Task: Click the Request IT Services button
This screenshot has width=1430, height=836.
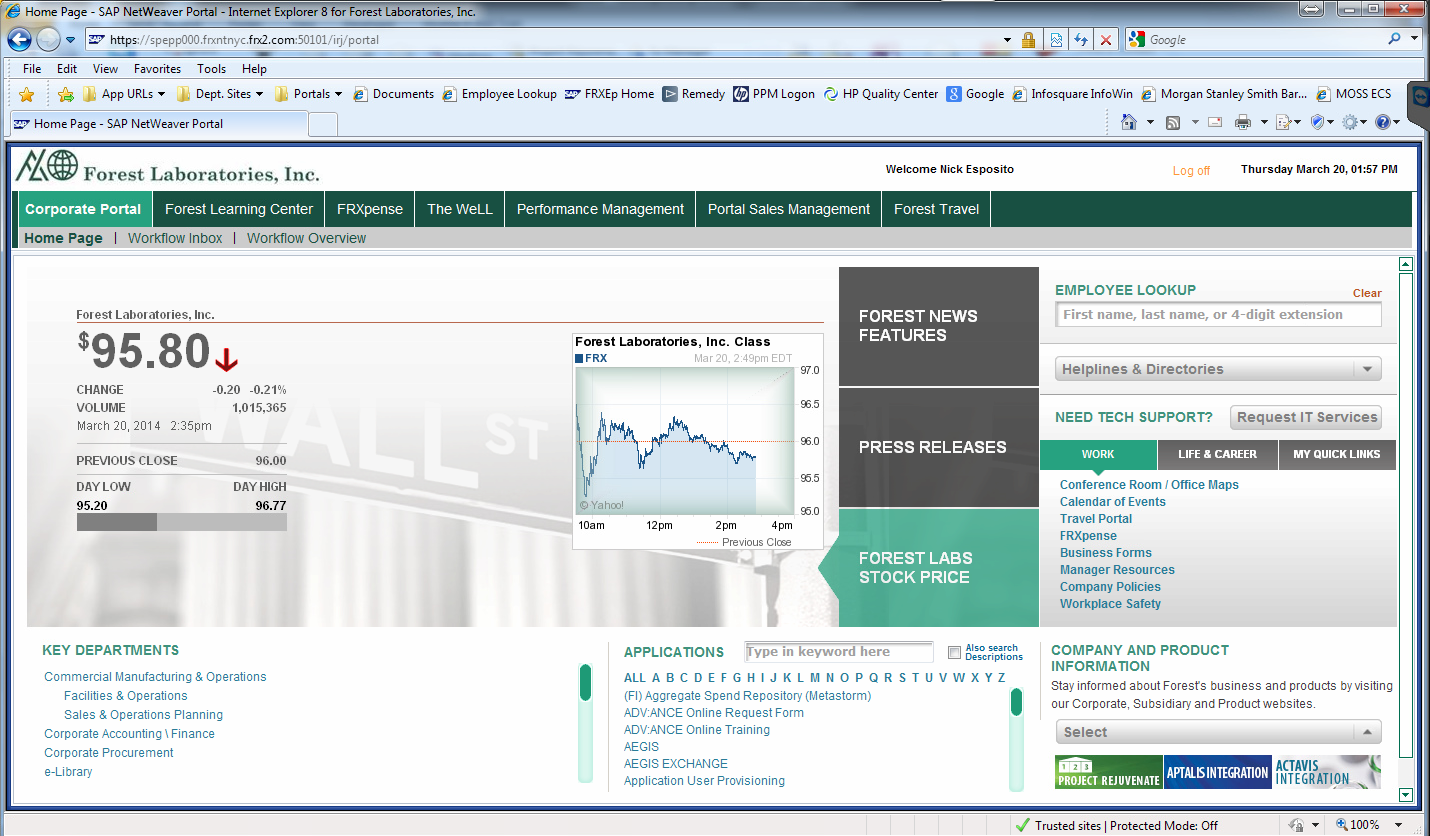Action: pos(1306,417)
